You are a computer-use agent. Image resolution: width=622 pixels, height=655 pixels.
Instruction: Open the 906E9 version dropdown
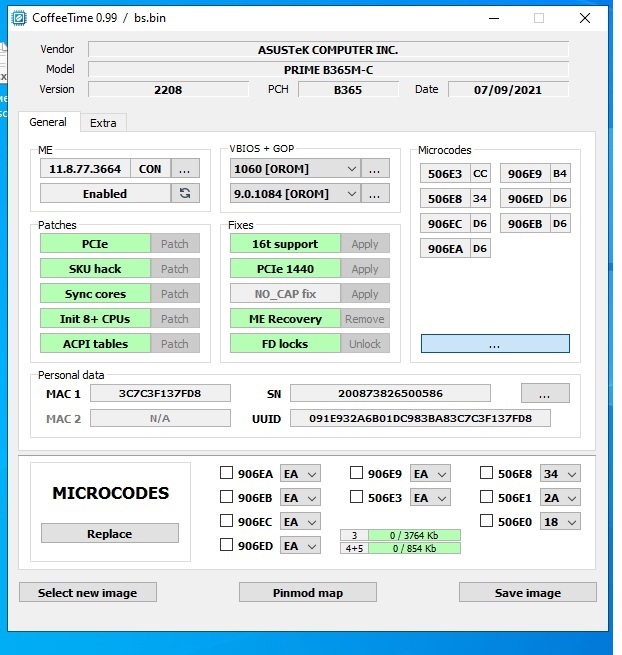[x=430, y=474]
